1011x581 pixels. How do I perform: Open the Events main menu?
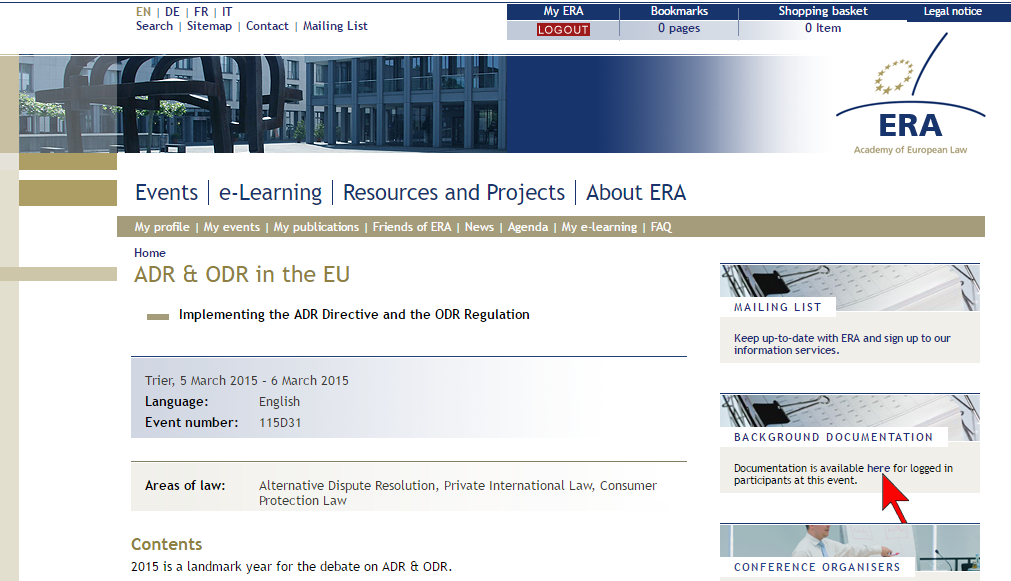[166, 193]
